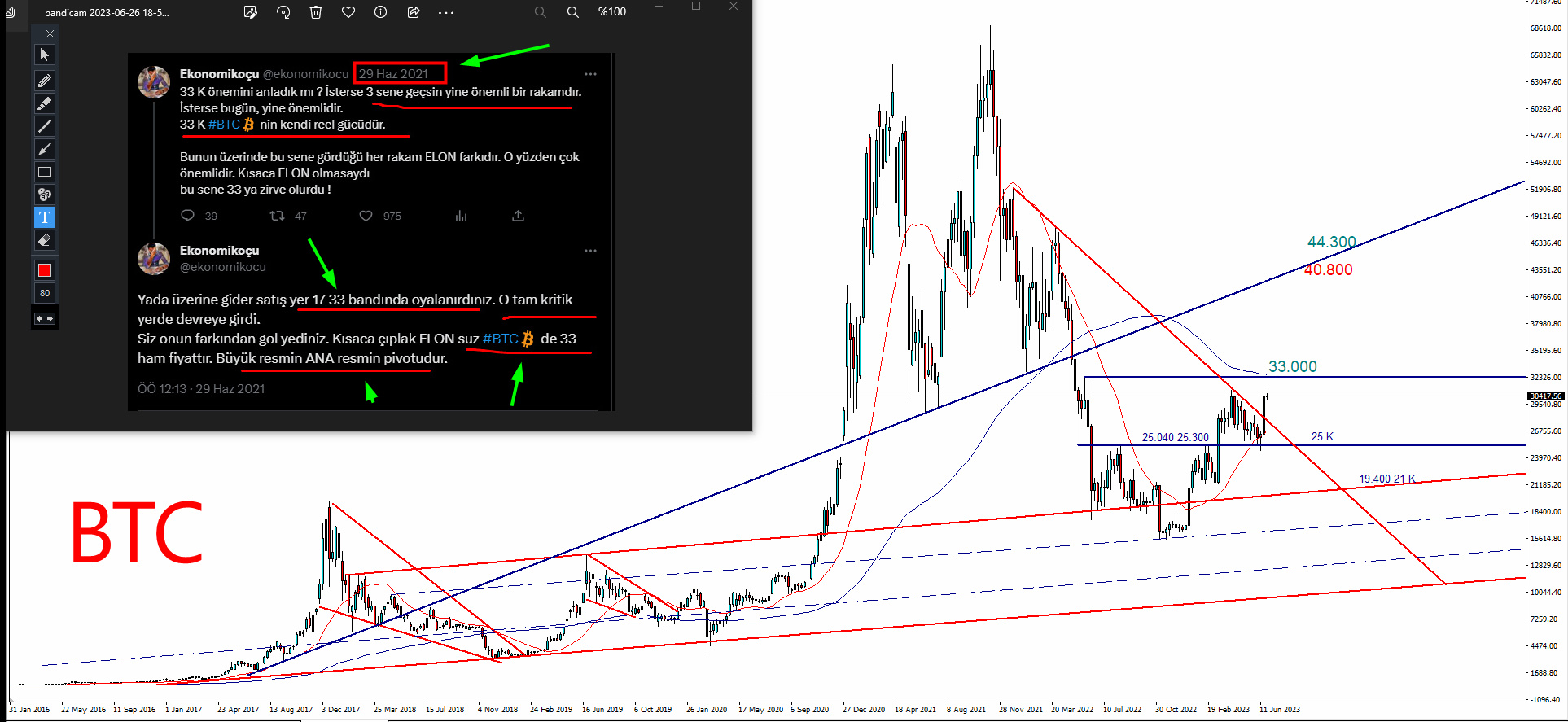Click the 3 Dec 2017 date on axis
The height and width of the screenshot is (722, 1568).
[340, 710]
